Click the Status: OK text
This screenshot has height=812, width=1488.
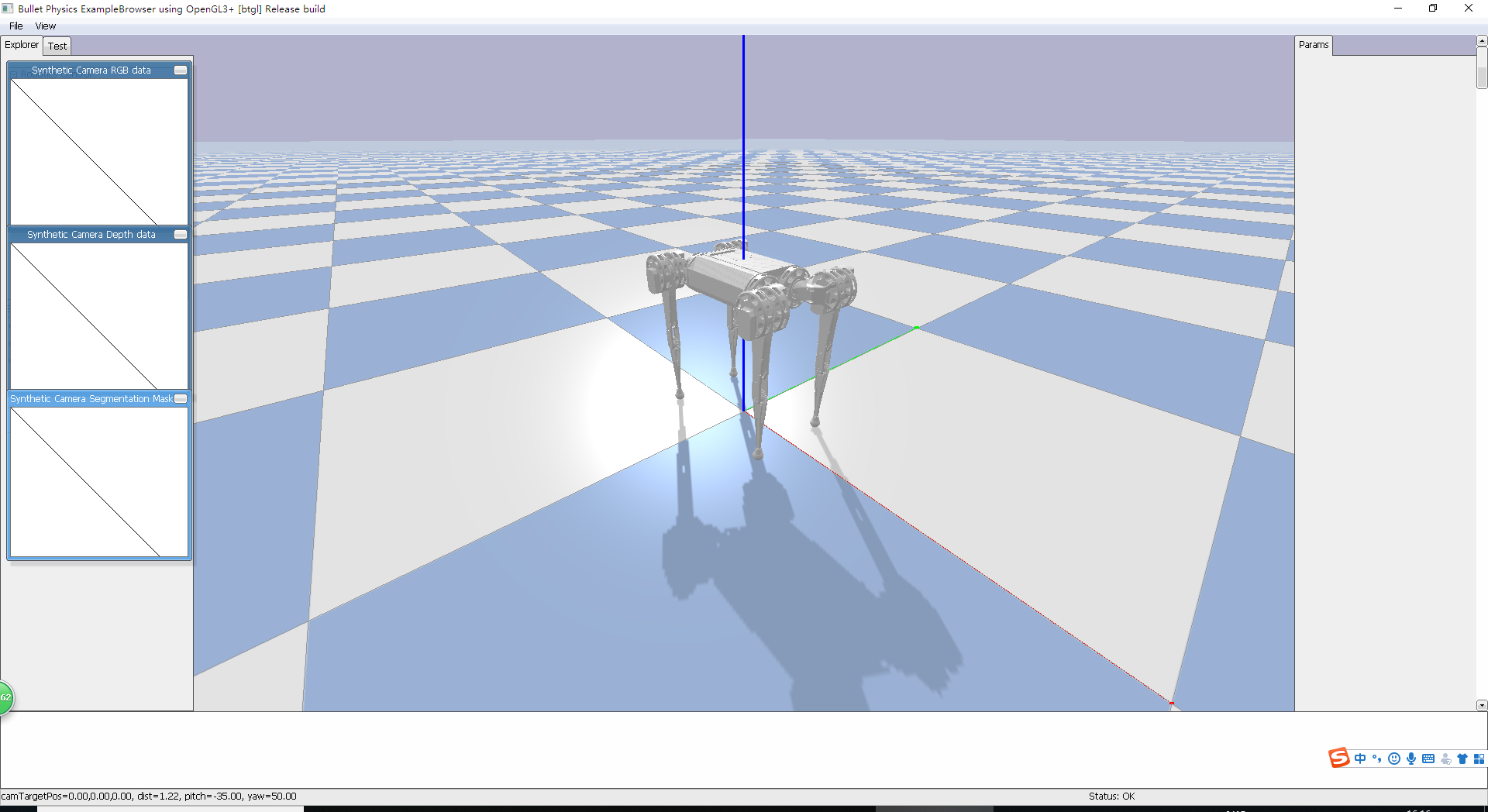1111,796
